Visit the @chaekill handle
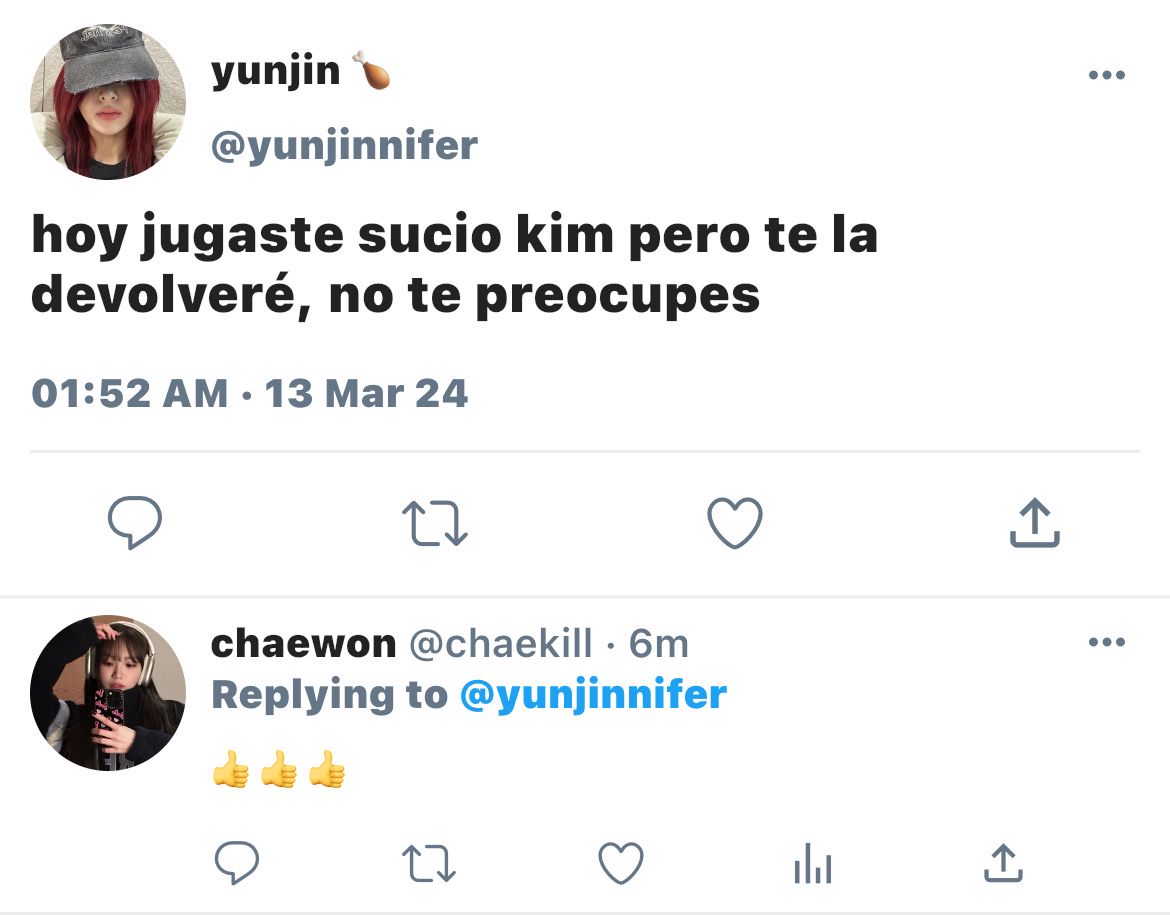The image size is (1170, 915). coord(501,643)
